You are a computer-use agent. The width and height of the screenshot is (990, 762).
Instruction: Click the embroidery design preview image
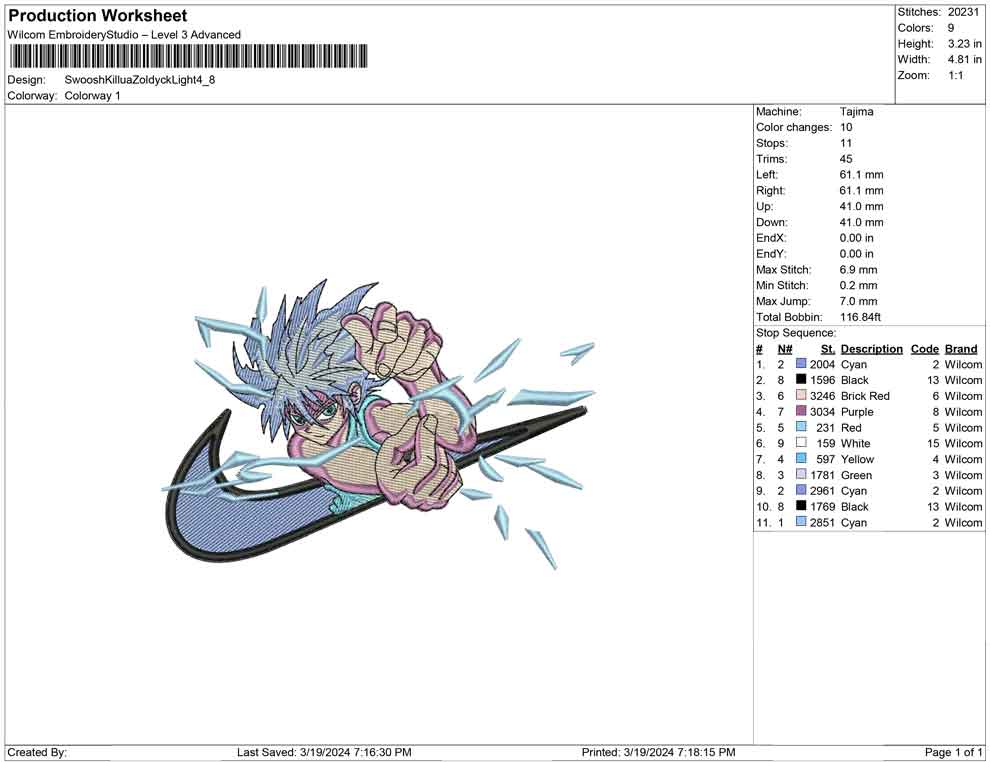pyautogui.click(x=378, y=424)
